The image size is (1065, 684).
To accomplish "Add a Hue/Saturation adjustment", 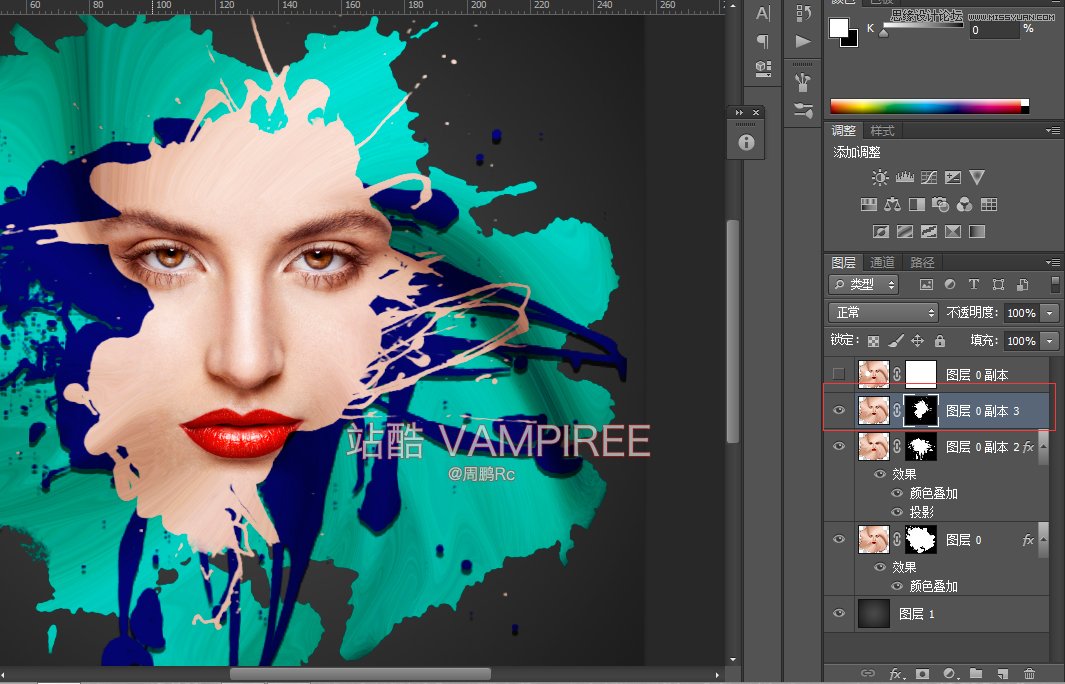I will point(869,204).
